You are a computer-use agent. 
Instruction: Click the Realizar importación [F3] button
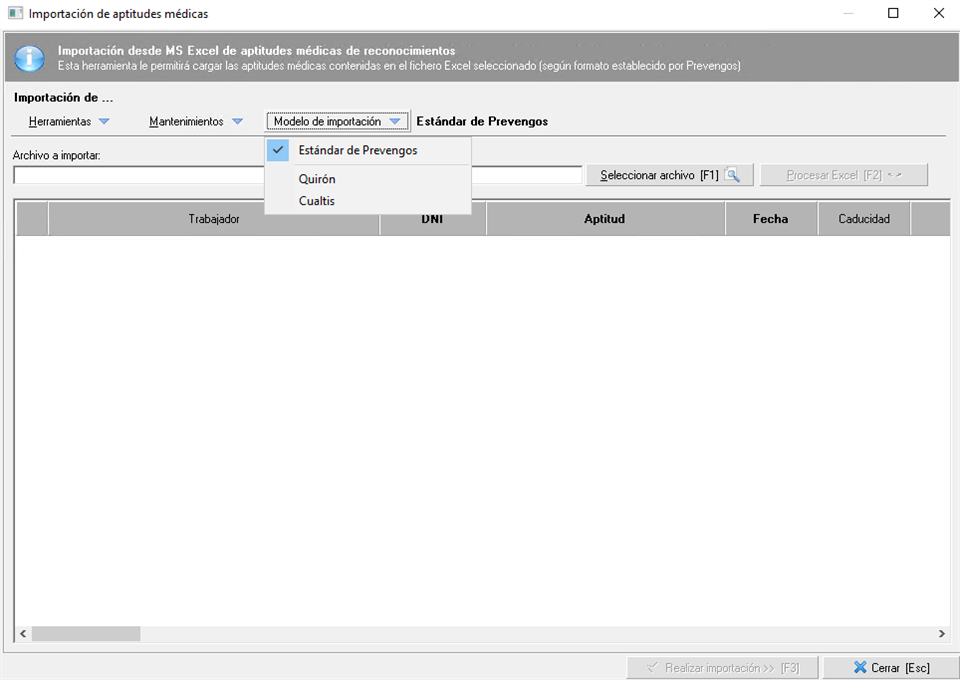722,668
